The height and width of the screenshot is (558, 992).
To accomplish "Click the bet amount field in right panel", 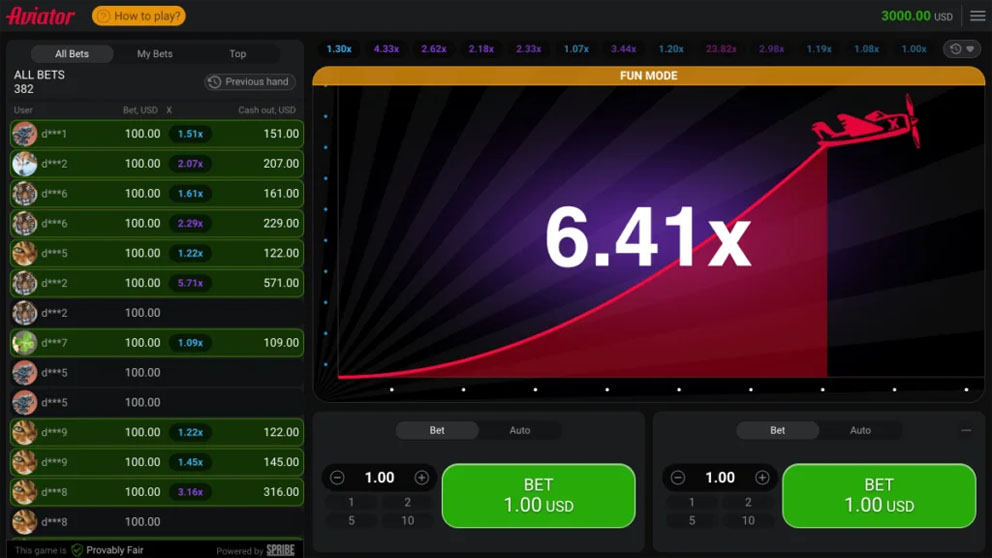I will [x=720, y=478].
